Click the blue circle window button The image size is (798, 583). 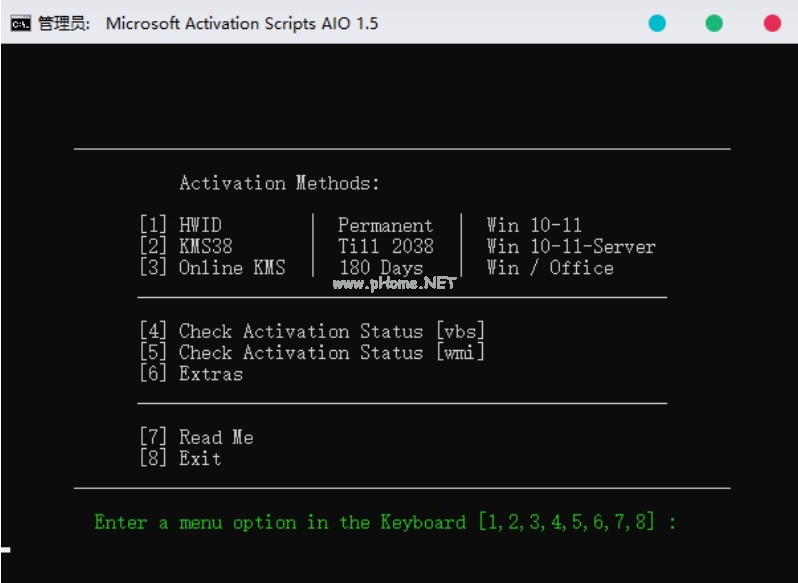click(x=657, y=23)
